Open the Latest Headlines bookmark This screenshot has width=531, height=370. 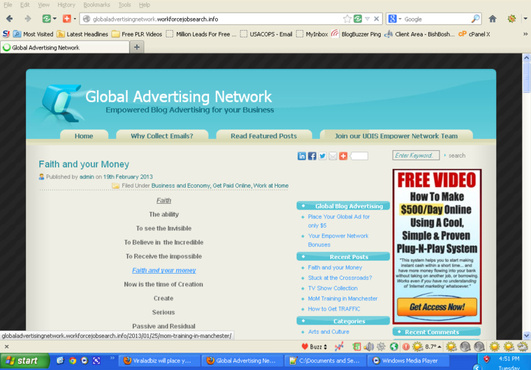pyautogui.click(x=82, y=34)
